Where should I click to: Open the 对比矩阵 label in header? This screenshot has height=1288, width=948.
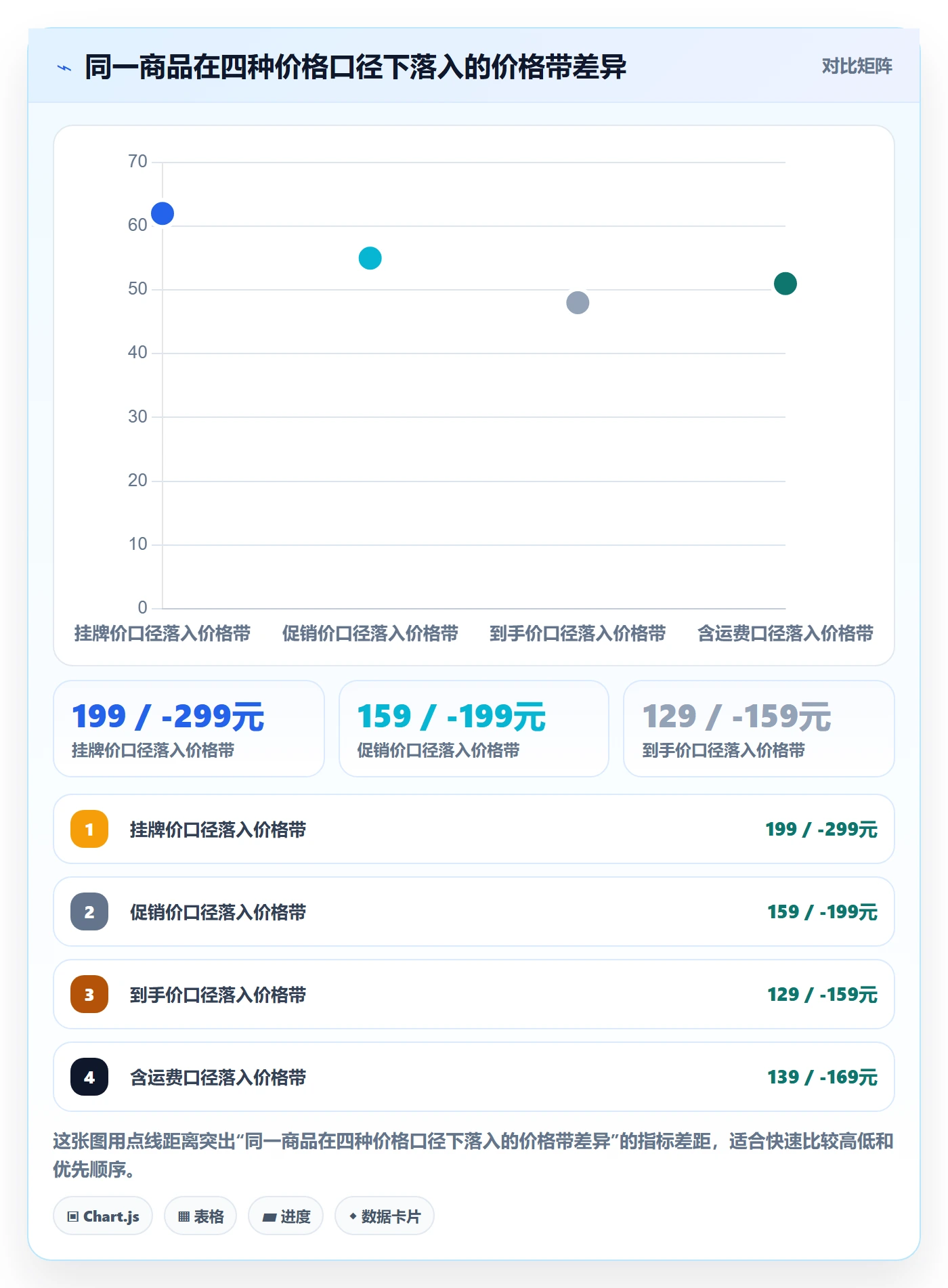(x=857, y=66)
